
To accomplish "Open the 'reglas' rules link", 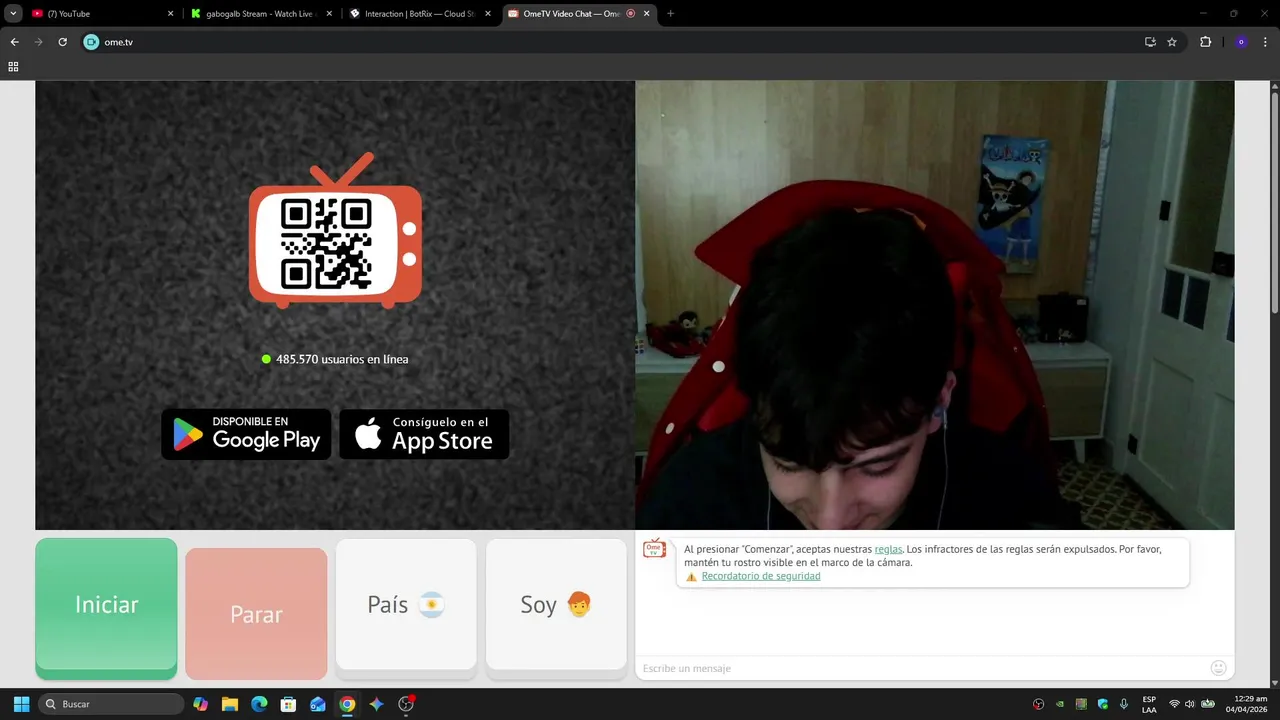I will click(888, 549).
